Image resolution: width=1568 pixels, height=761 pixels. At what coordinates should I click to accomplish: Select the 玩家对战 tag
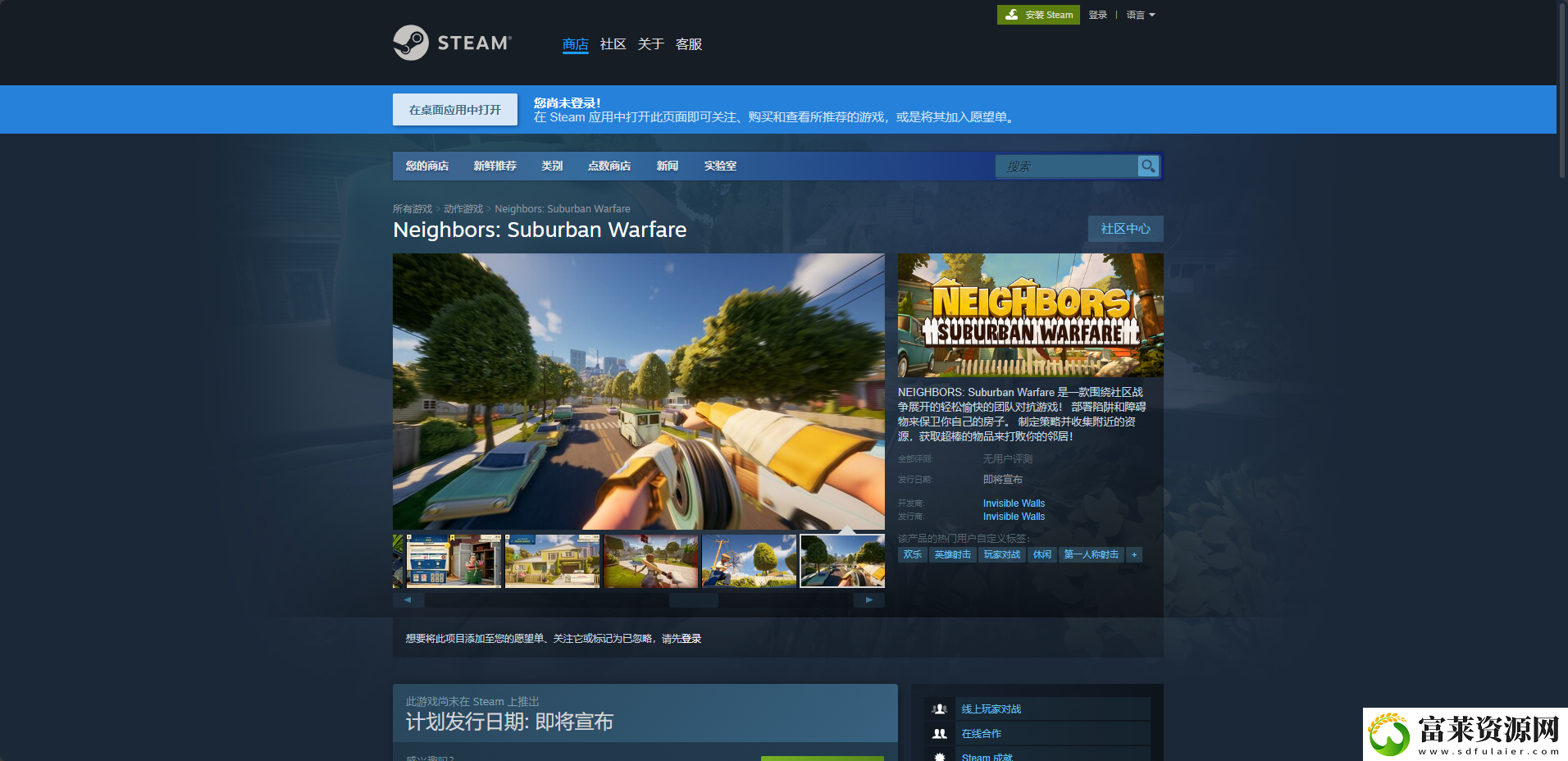click(1002, 555)
